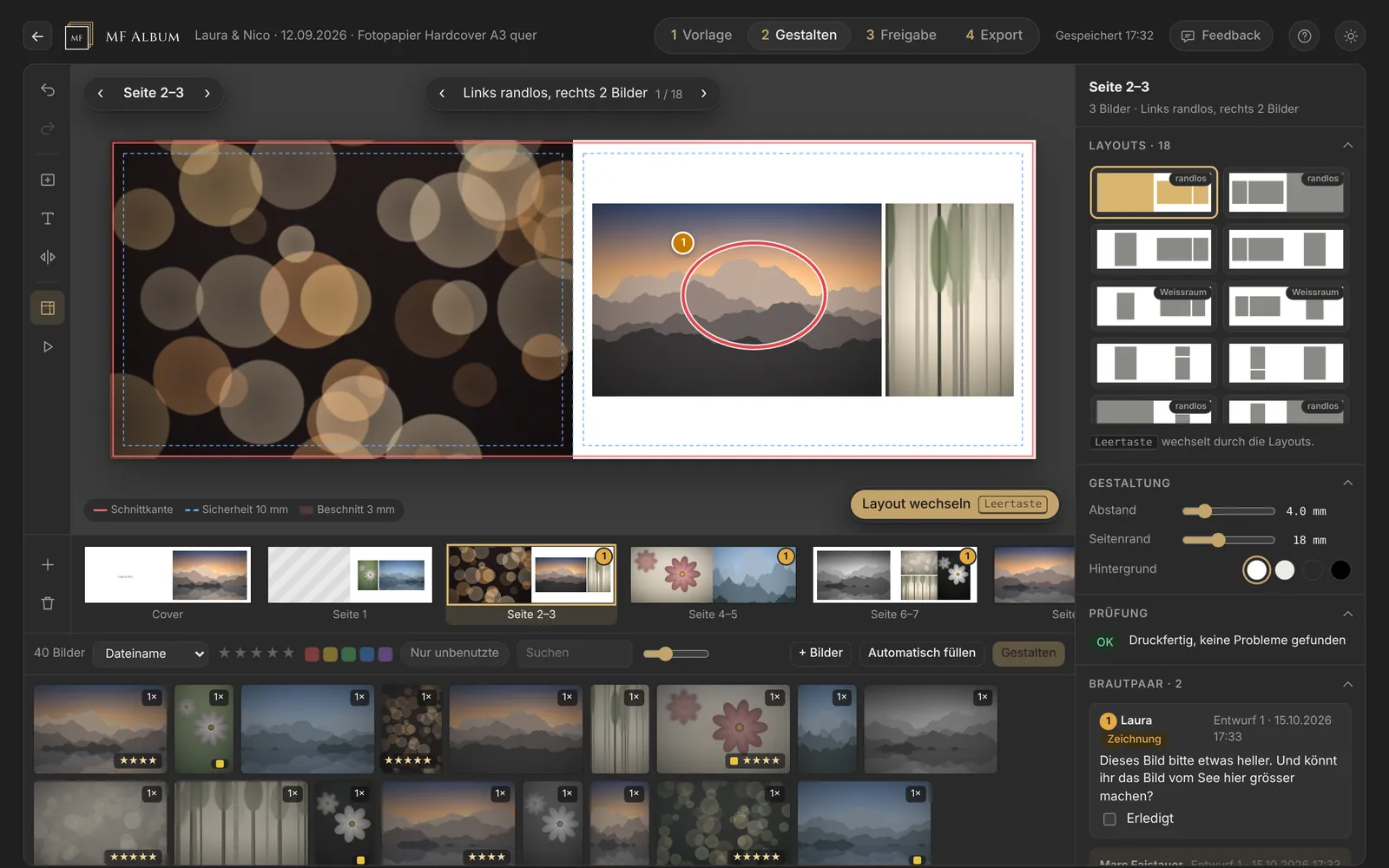Screen dimensions: 1389x868
Task: Redo the last action
Action: click(48, 128)
